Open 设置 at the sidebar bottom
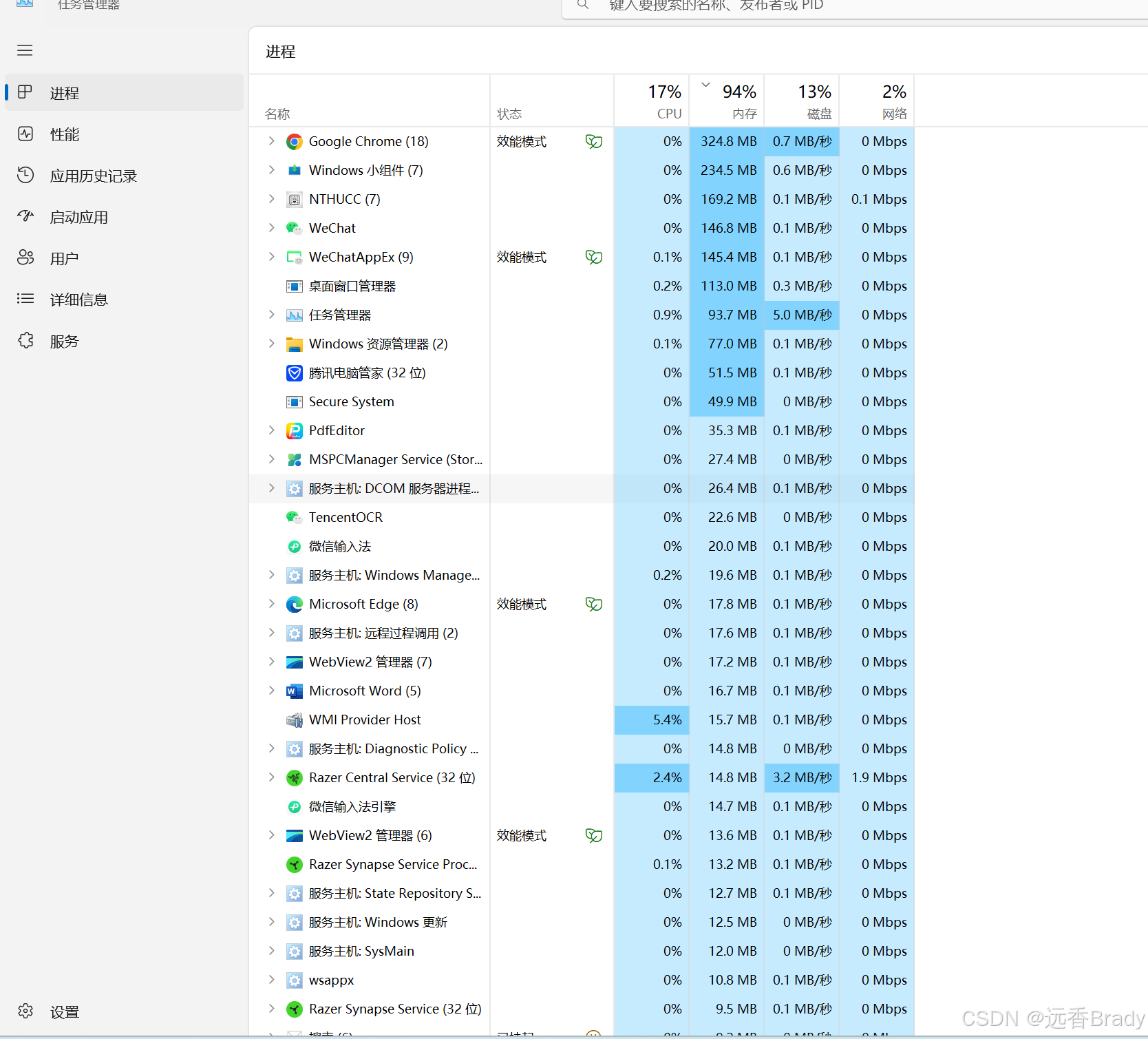 click(125, 1011)
